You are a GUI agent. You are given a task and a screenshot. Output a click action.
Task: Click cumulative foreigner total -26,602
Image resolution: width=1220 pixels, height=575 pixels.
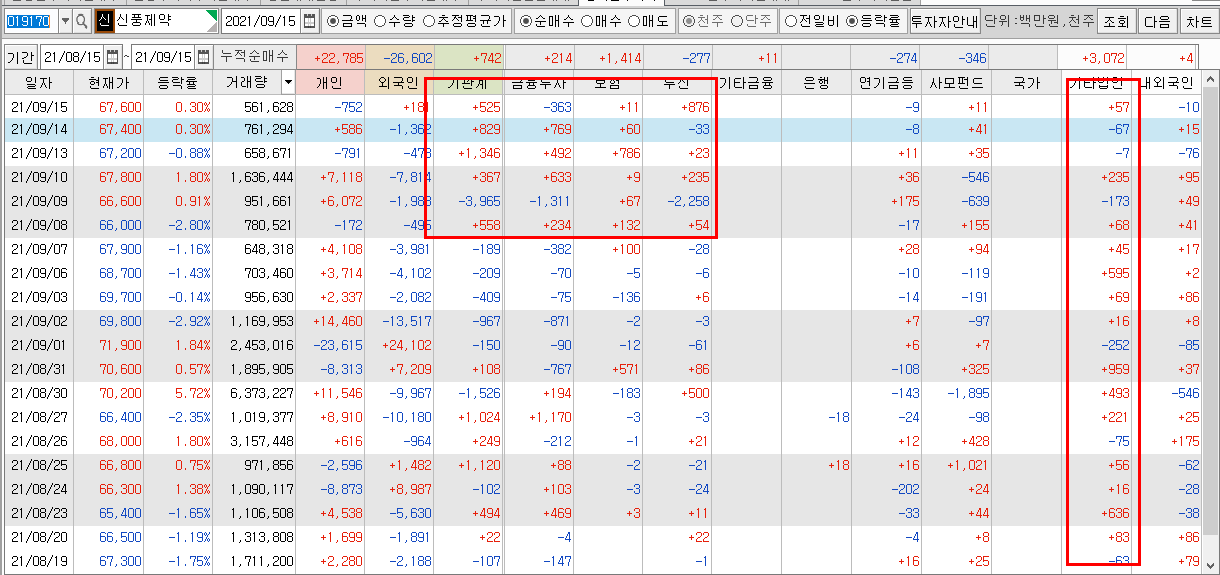399,58
